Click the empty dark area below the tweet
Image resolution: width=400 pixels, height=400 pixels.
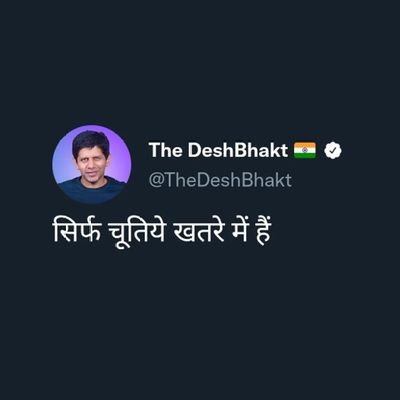tap(200, 317)
